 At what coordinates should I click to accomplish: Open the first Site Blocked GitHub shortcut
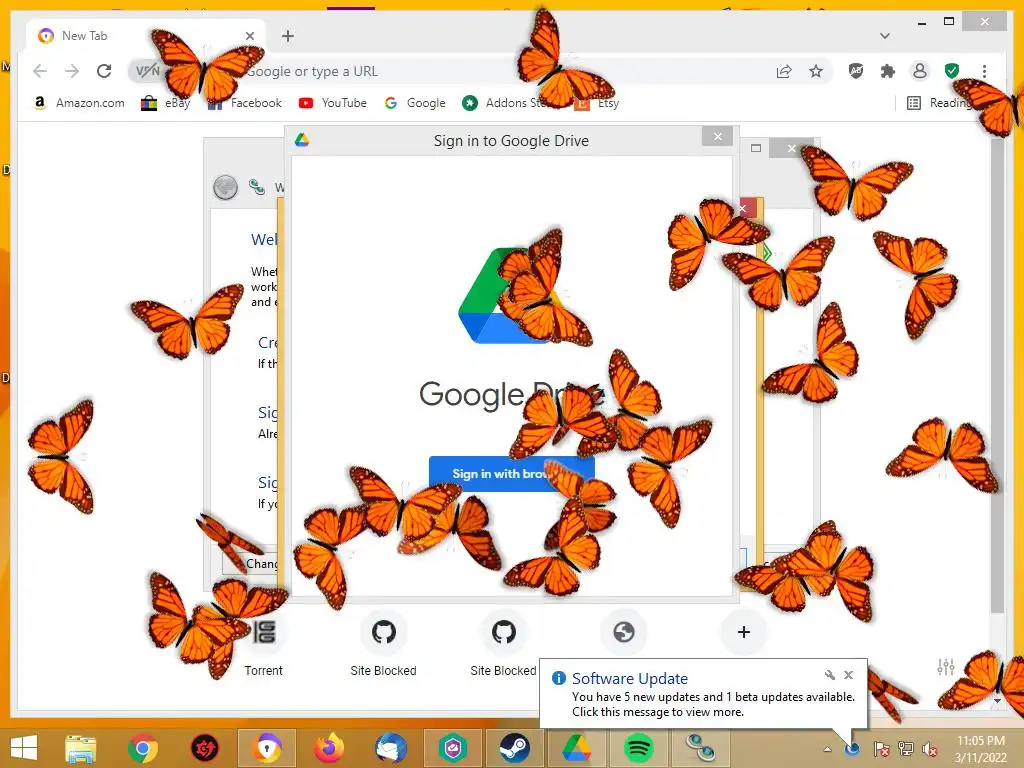click(x=383, y=643)
